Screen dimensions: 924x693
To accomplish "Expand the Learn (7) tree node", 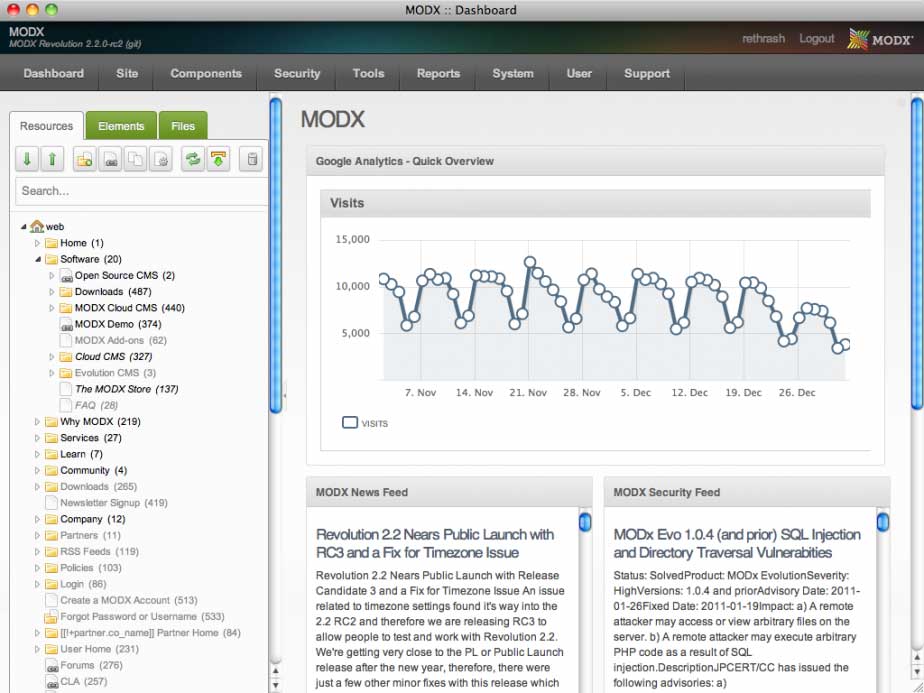I will coord(37,454).
